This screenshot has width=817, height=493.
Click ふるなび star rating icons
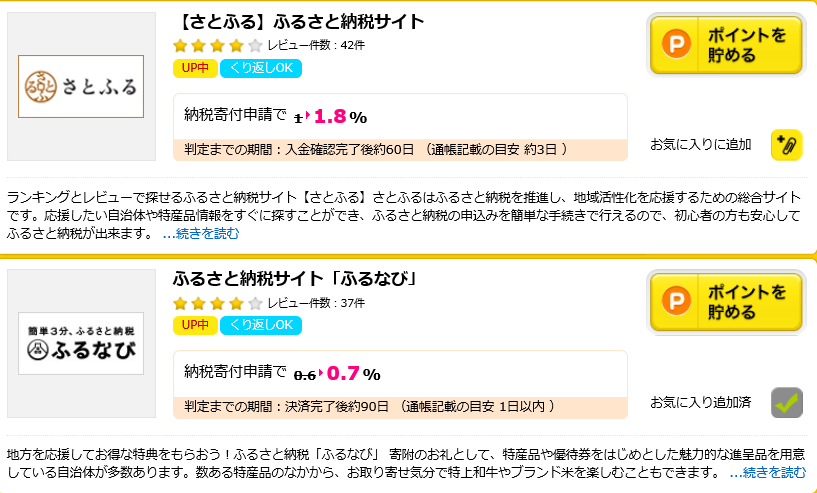tap(218, 303)
